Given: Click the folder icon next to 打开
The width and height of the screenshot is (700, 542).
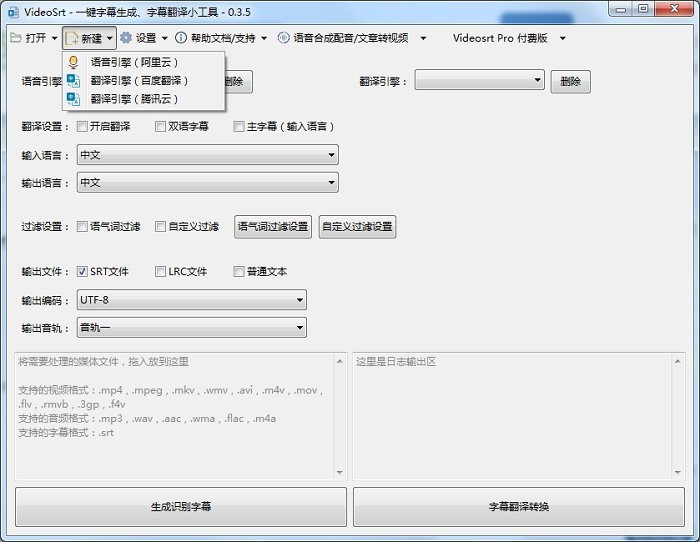Looking at the screenshot, I should click(15, 38).
